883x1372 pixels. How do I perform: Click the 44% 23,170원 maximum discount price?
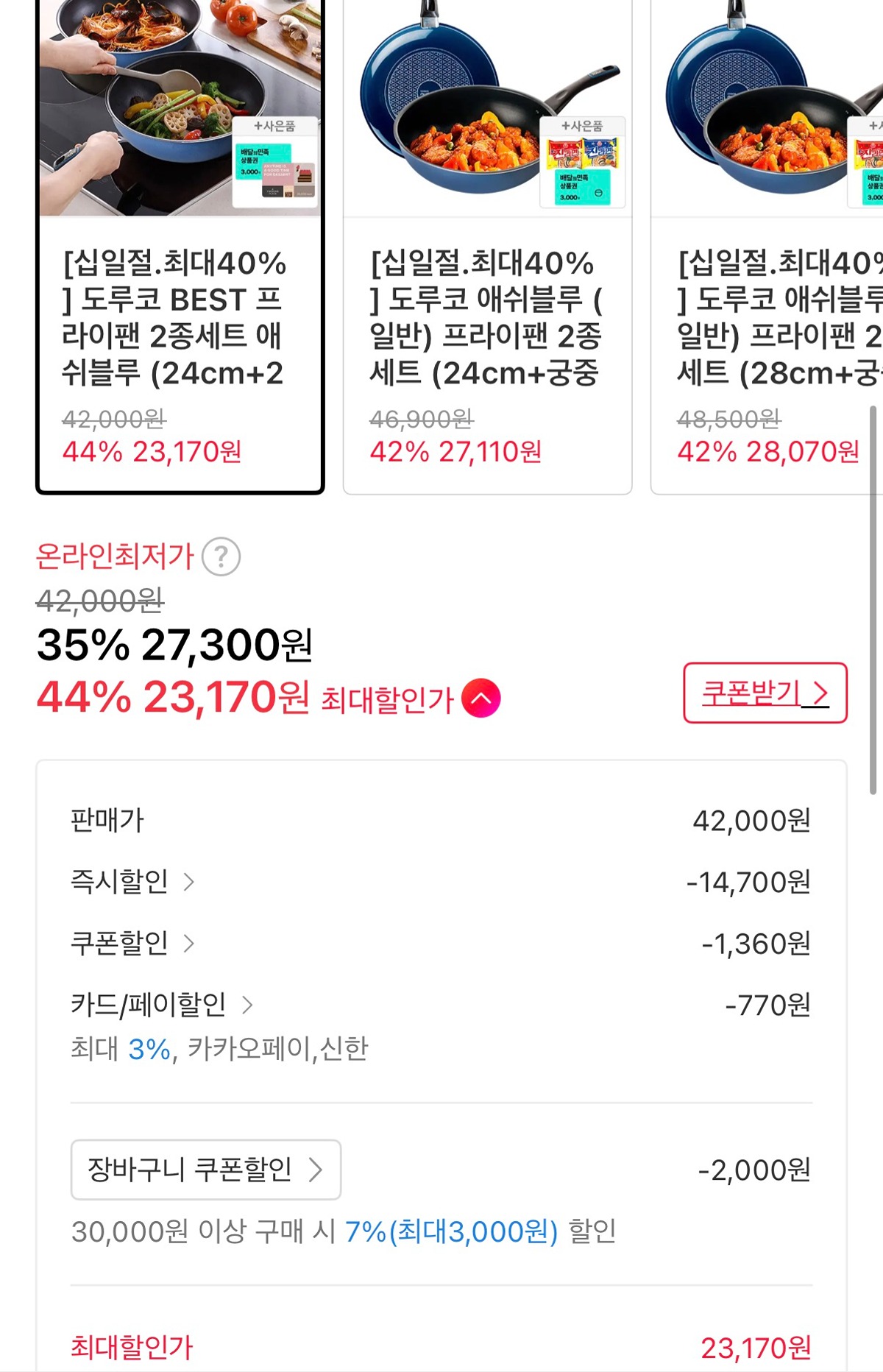pos(174,698)
